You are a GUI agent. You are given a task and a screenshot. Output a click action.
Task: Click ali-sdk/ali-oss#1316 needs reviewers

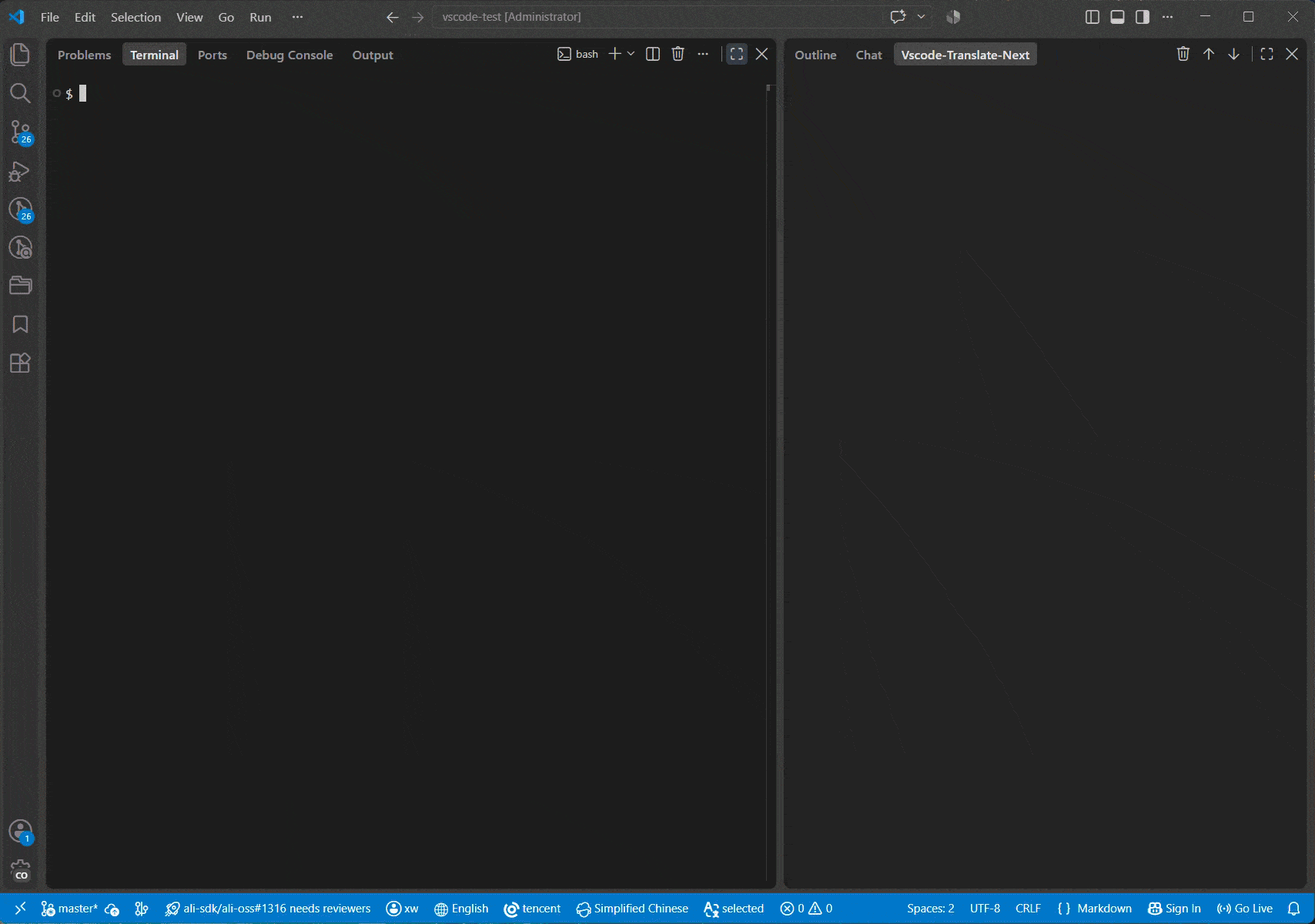point(268,909)
